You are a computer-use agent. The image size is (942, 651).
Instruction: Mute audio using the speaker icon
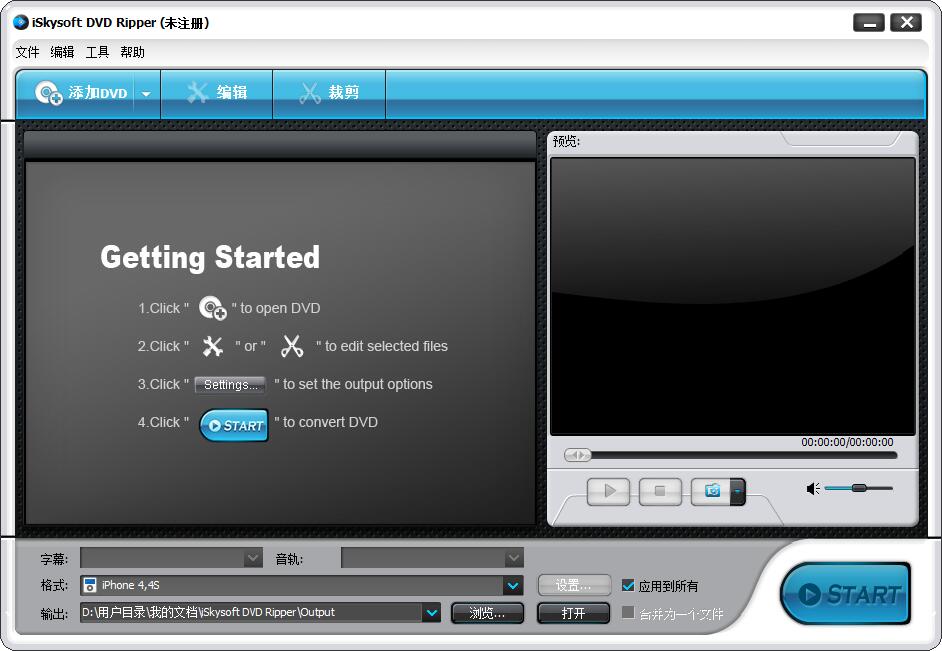813,489
